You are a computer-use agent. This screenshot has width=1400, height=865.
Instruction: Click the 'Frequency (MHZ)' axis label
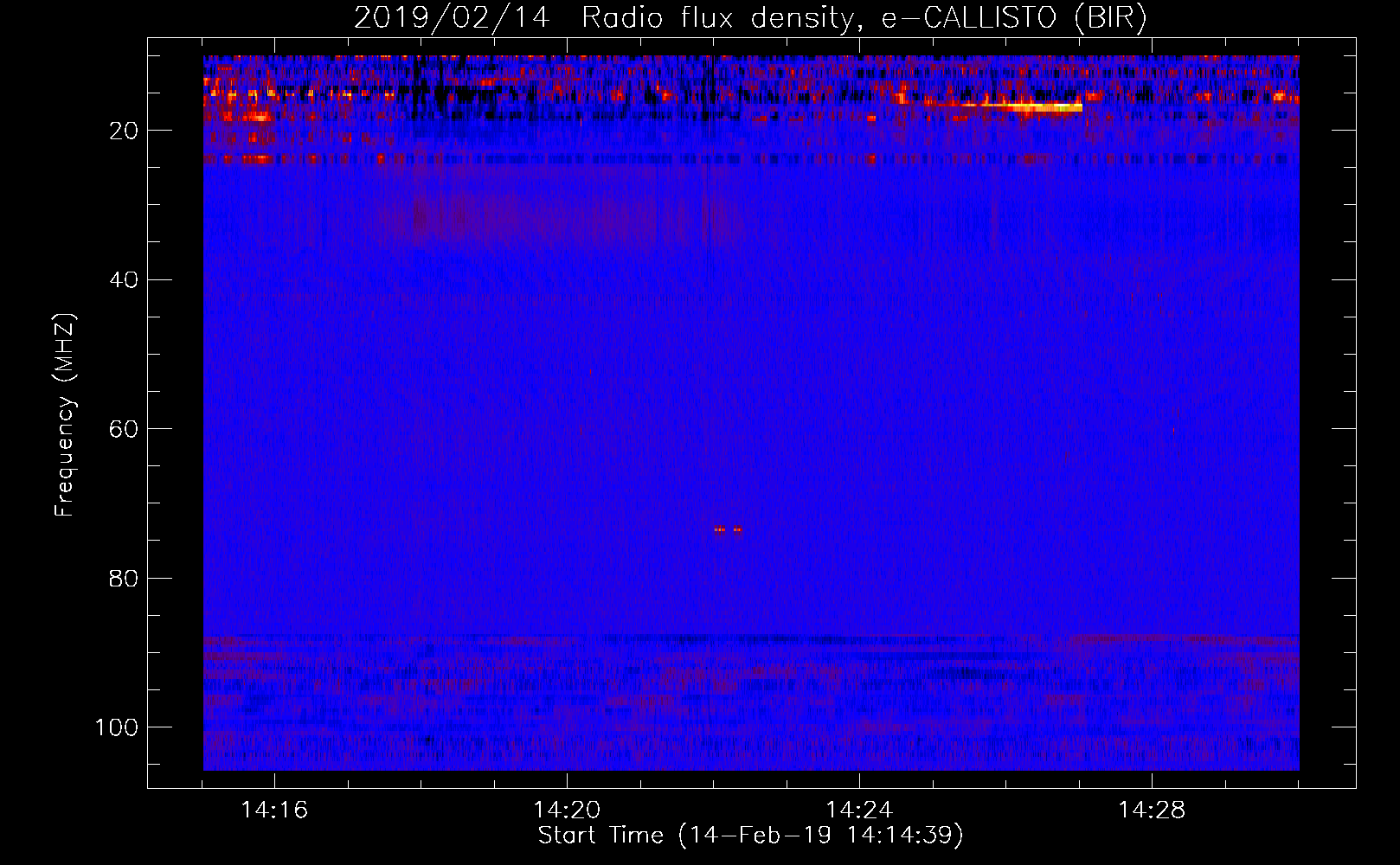[x=65, y=415]
